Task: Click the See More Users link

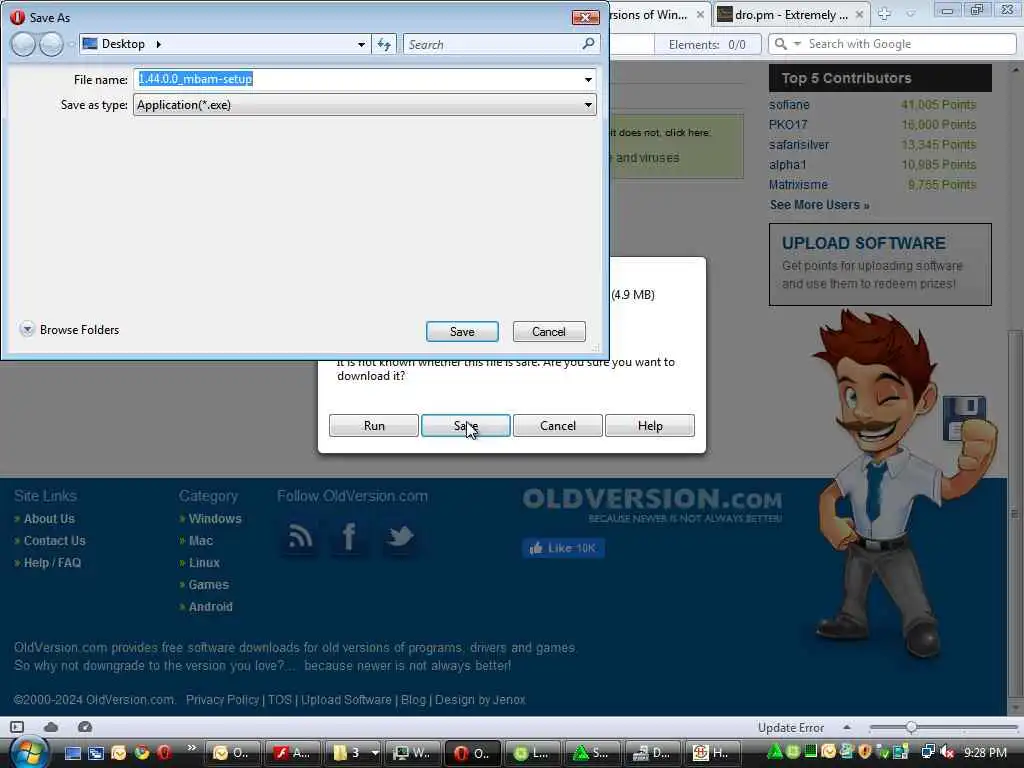Action: click(819, 205)
